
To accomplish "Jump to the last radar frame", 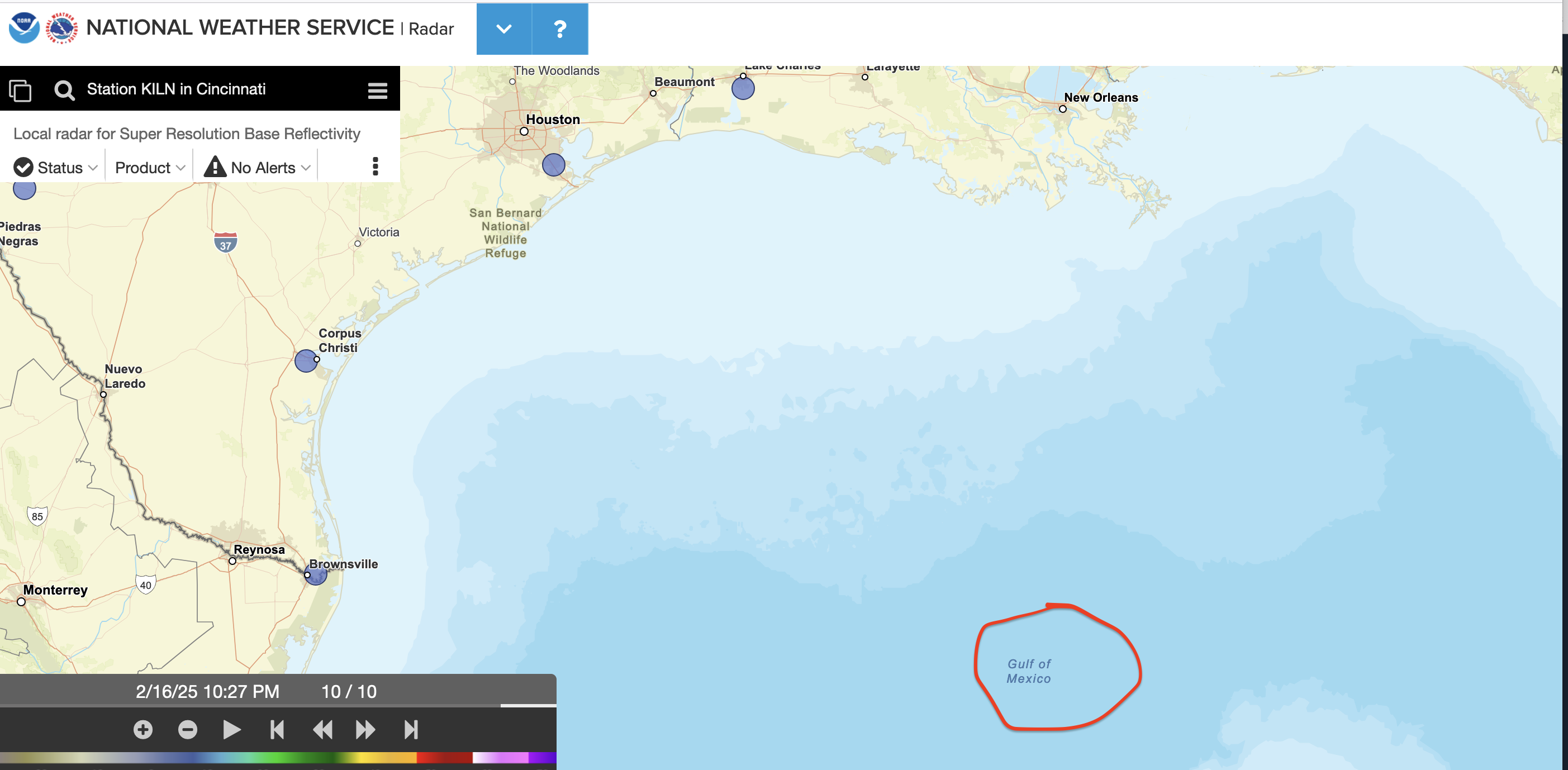I will (411, 729).
